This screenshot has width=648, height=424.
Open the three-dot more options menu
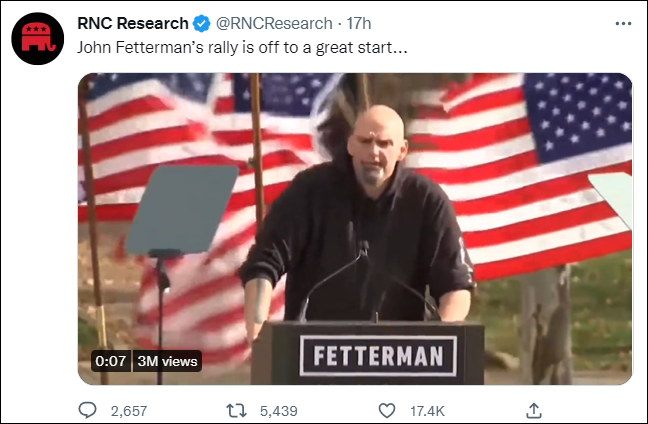(x=623, y=24)
